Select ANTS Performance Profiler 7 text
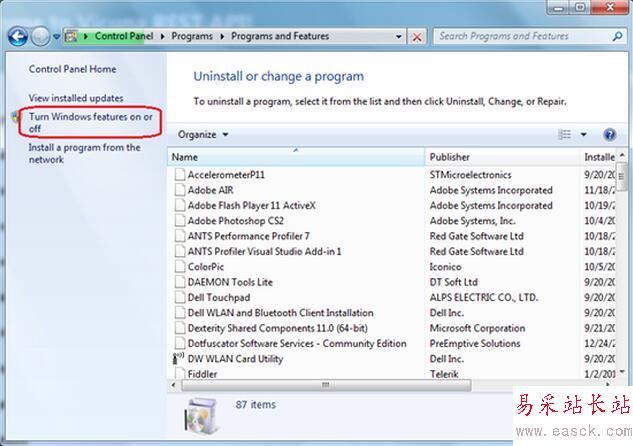The height and width of the screenshot is (446, 633). (x=249, y=236)
